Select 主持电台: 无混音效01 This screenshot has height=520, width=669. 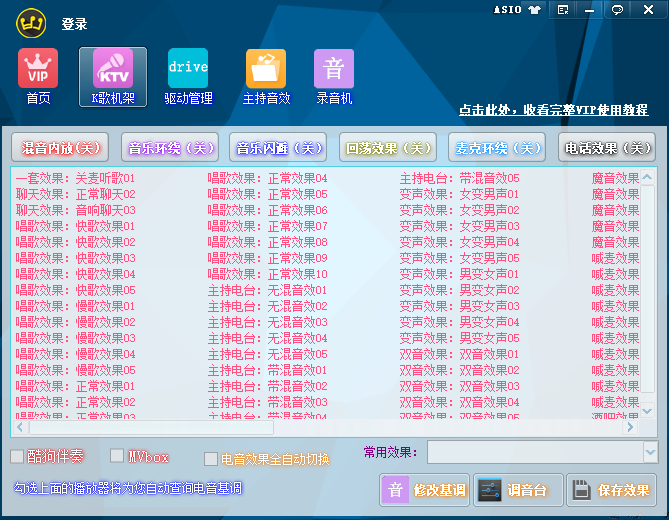[x=268, y=290]
